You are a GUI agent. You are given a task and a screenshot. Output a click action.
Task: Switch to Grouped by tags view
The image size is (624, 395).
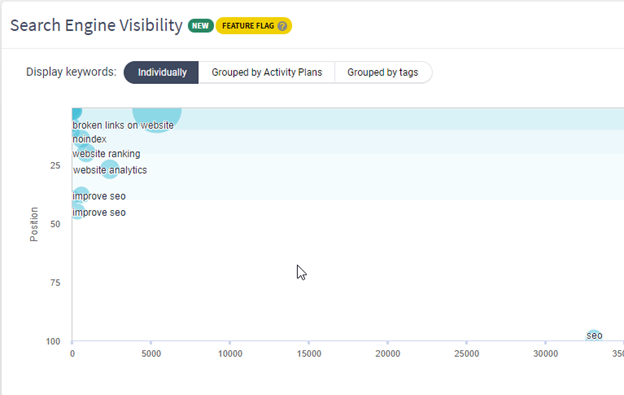coord(383,72)
